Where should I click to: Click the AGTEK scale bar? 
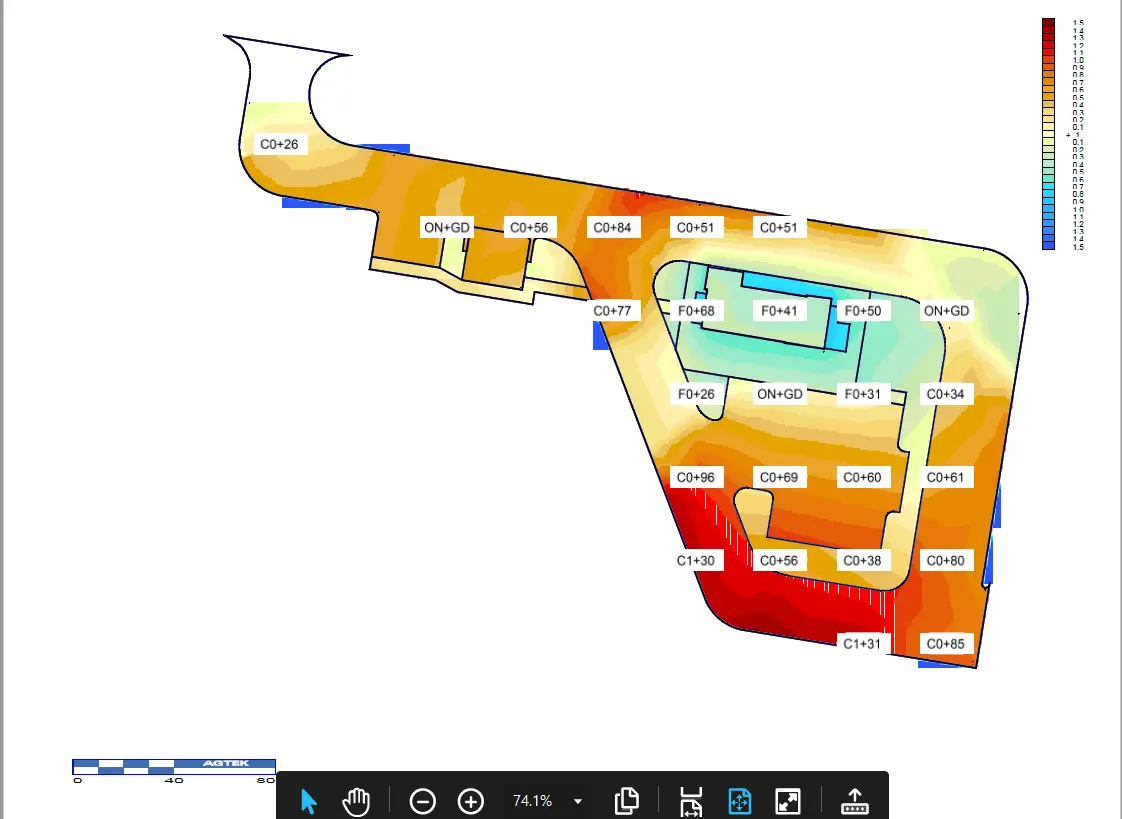tap(173, 767)
